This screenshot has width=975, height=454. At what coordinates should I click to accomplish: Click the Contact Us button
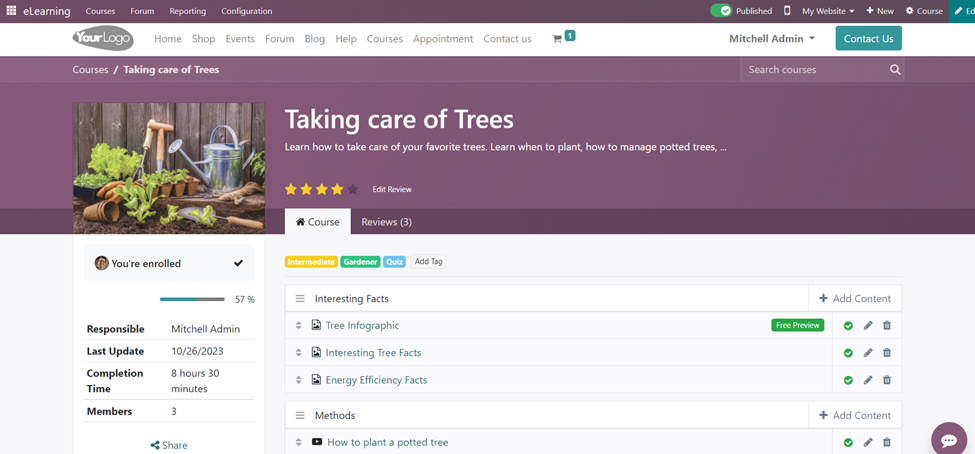[x=868, y=39]
